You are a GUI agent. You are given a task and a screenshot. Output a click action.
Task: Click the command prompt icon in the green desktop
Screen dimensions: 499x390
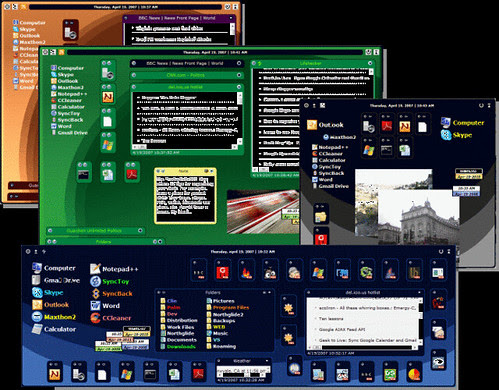83,174
